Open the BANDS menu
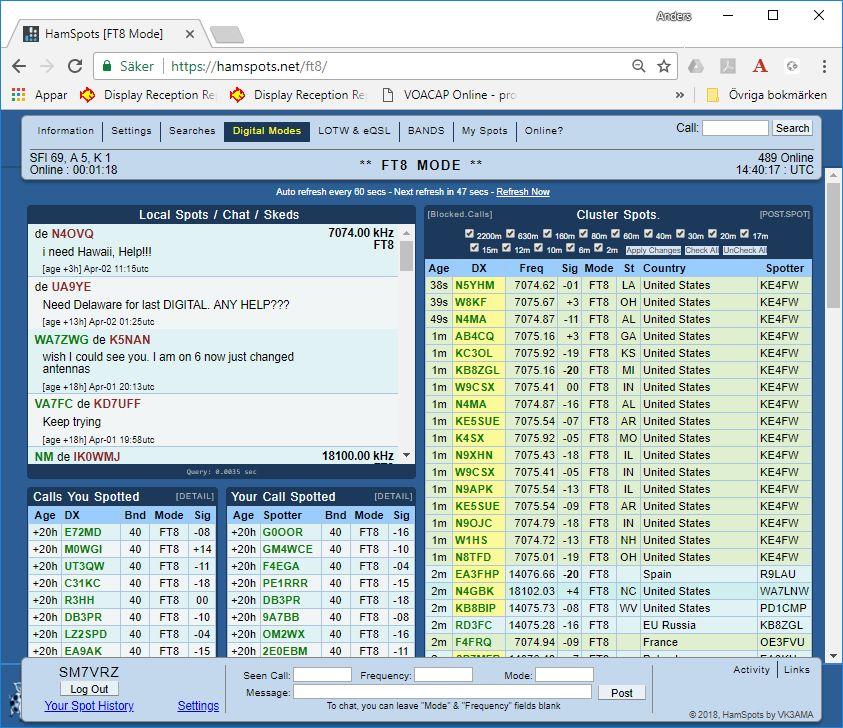The image size is (843, 728). pyautogui.click(x=426, y=131)
